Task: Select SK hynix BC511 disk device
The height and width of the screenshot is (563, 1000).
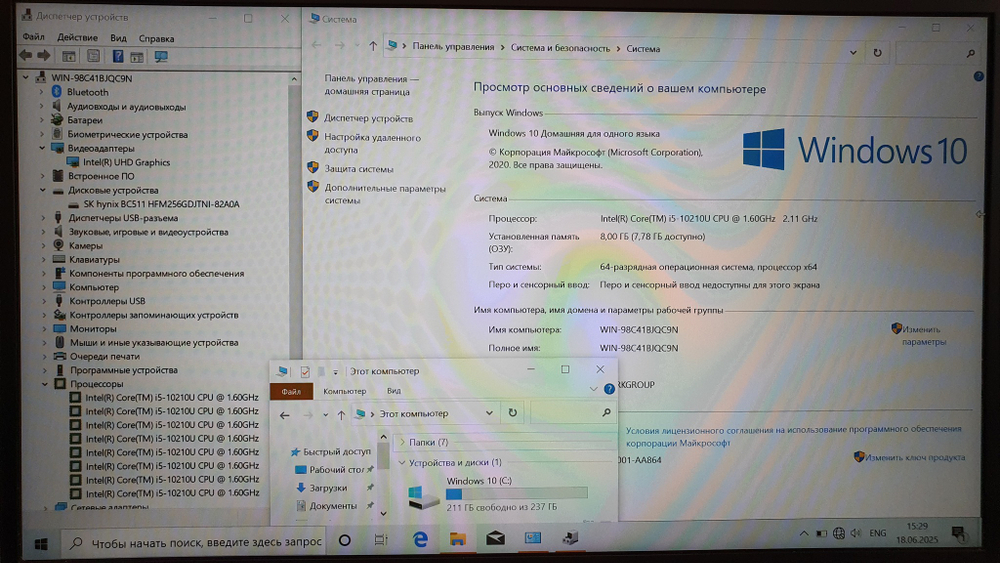Action: click(161, 204)
